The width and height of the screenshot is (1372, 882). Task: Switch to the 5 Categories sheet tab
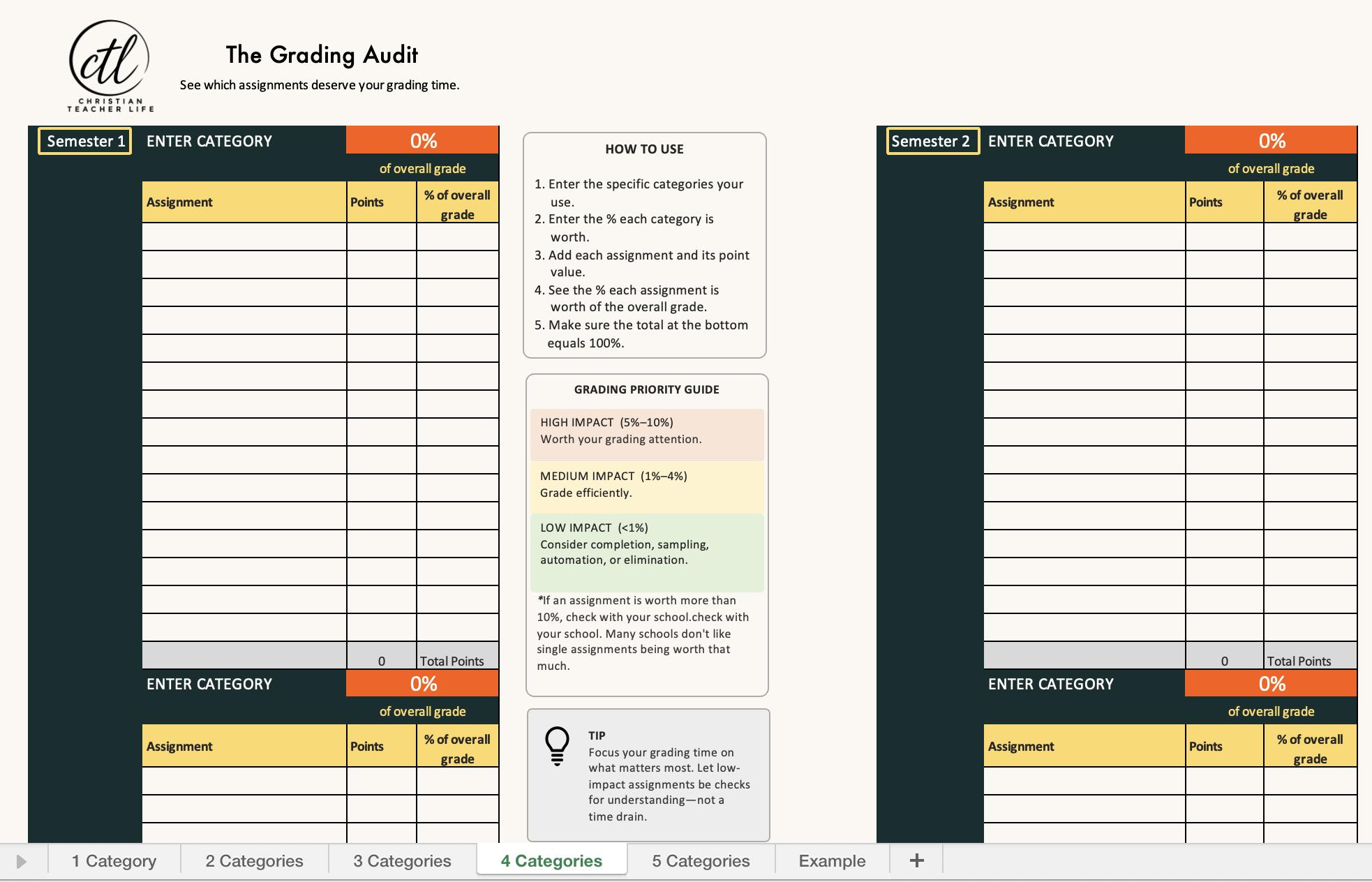[701, 860]
